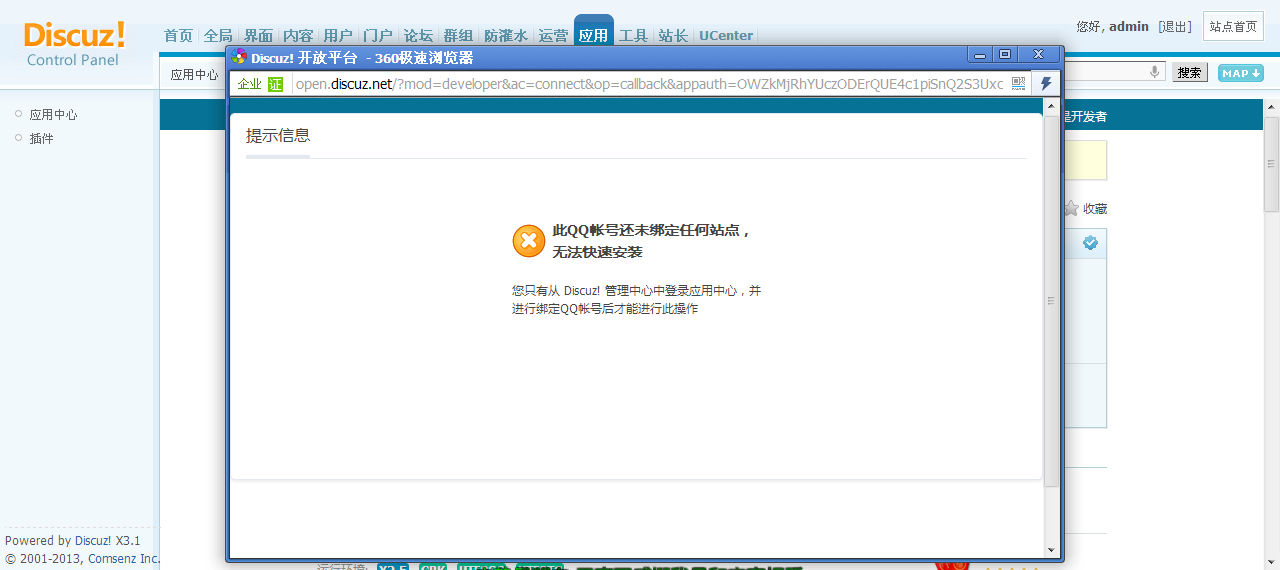Click the orange error X icon
Screen dimensions: 1280x570
[x=529, y=241]
